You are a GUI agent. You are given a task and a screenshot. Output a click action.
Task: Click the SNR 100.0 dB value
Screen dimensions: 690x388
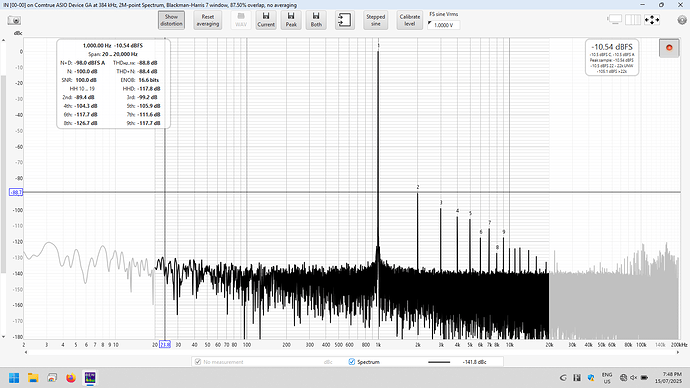tap(86, 80)
